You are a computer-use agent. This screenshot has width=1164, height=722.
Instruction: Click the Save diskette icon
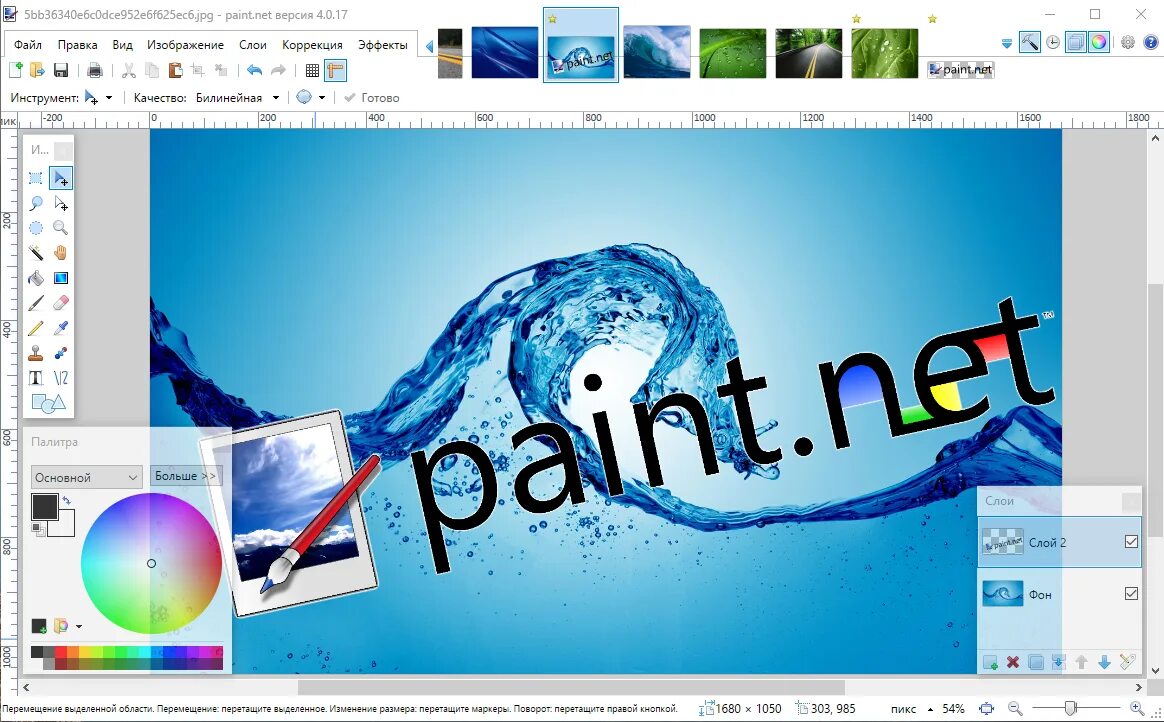coord(61,70)
